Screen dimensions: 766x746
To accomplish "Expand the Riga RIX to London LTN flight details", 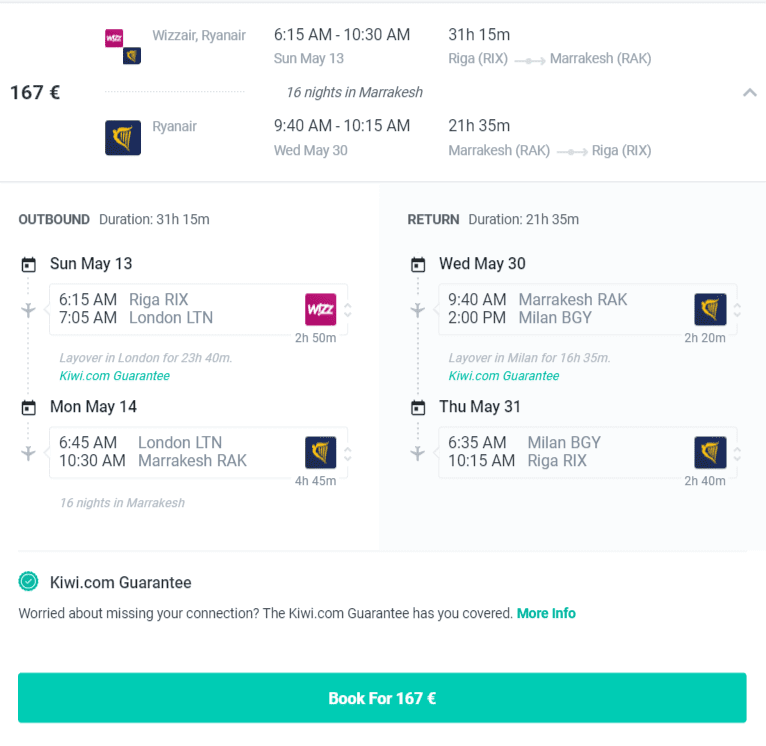I will pos(347,310).
